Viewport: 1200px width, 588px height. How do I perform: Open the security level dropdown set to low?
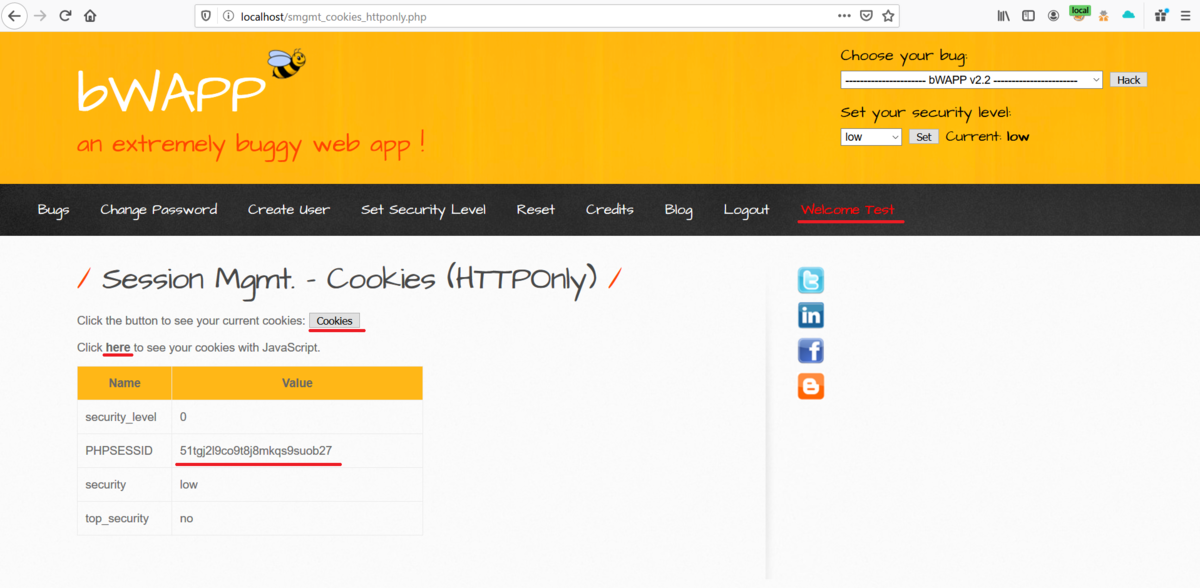[871, 137]
